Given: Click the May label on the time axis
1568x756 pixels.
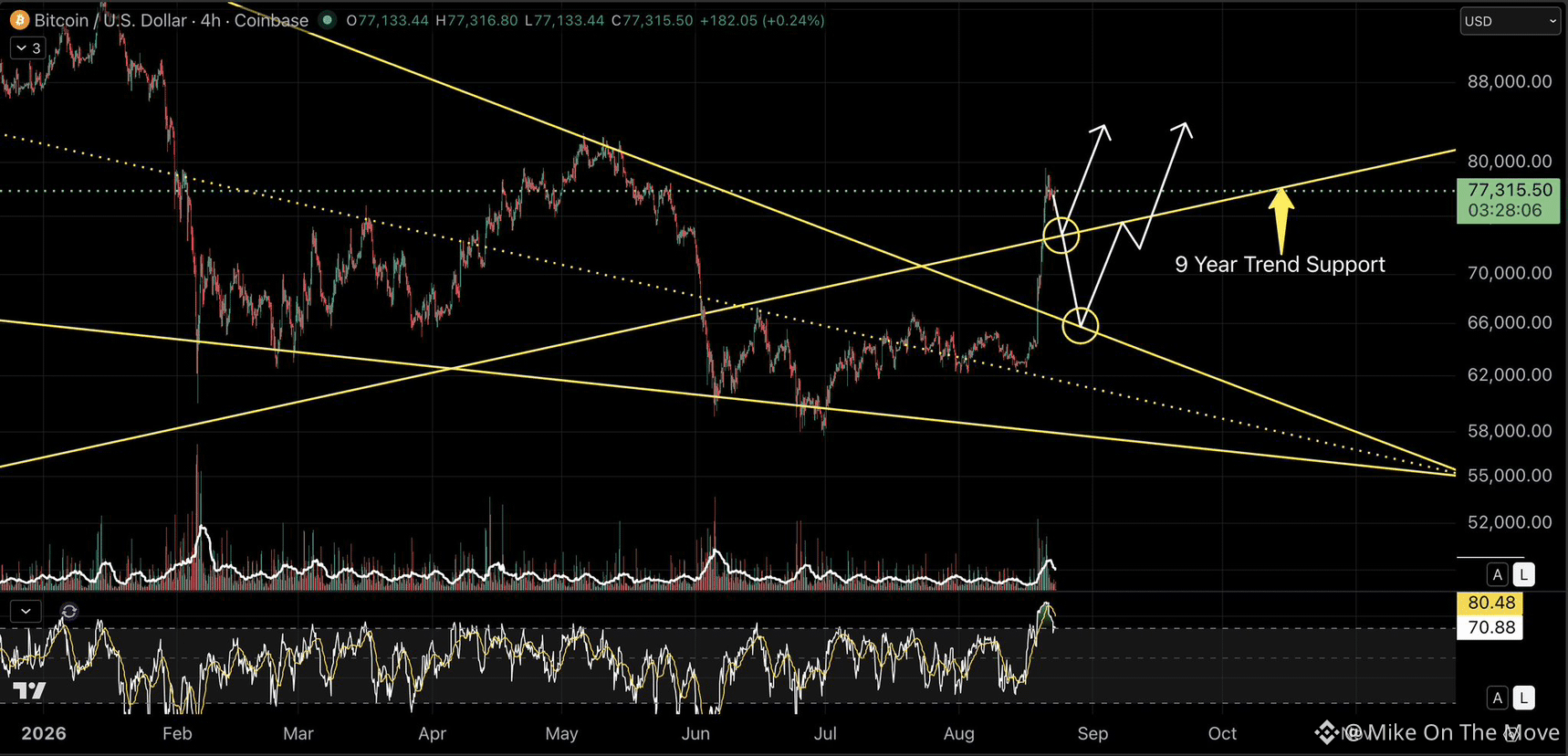Looking at the screenshot, I should point(561,733).
